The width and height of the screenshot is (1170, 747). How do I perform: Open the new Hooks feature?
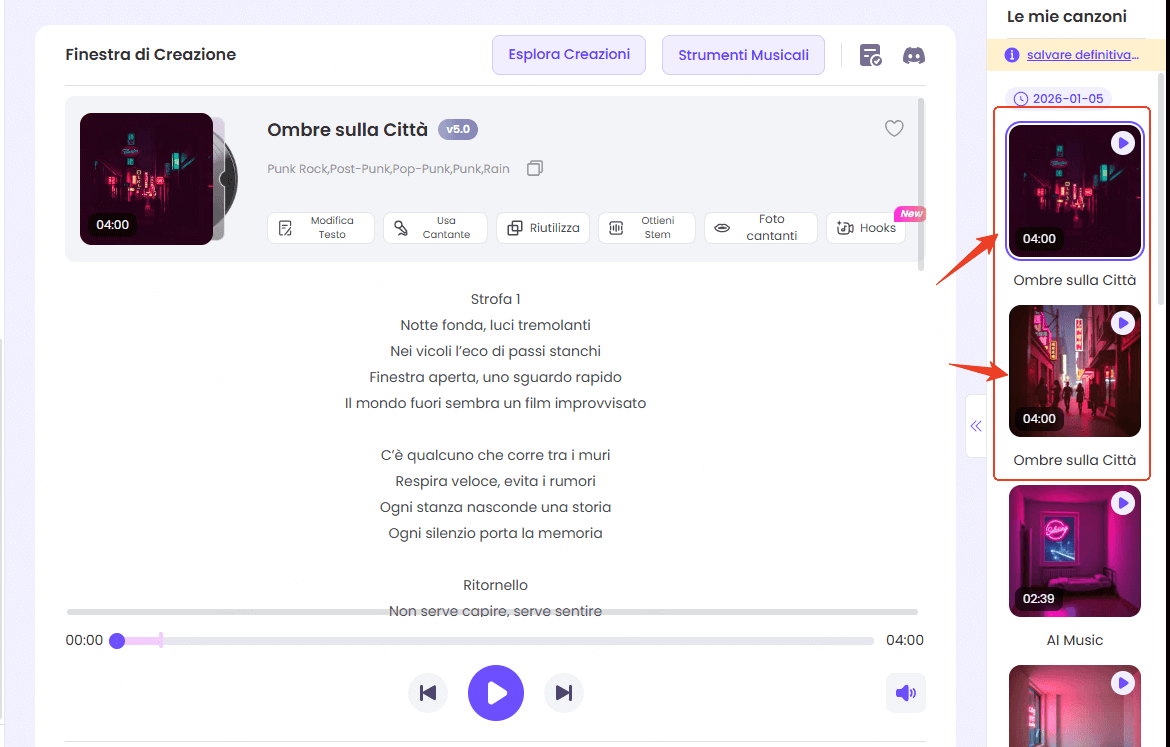(866, 228)
